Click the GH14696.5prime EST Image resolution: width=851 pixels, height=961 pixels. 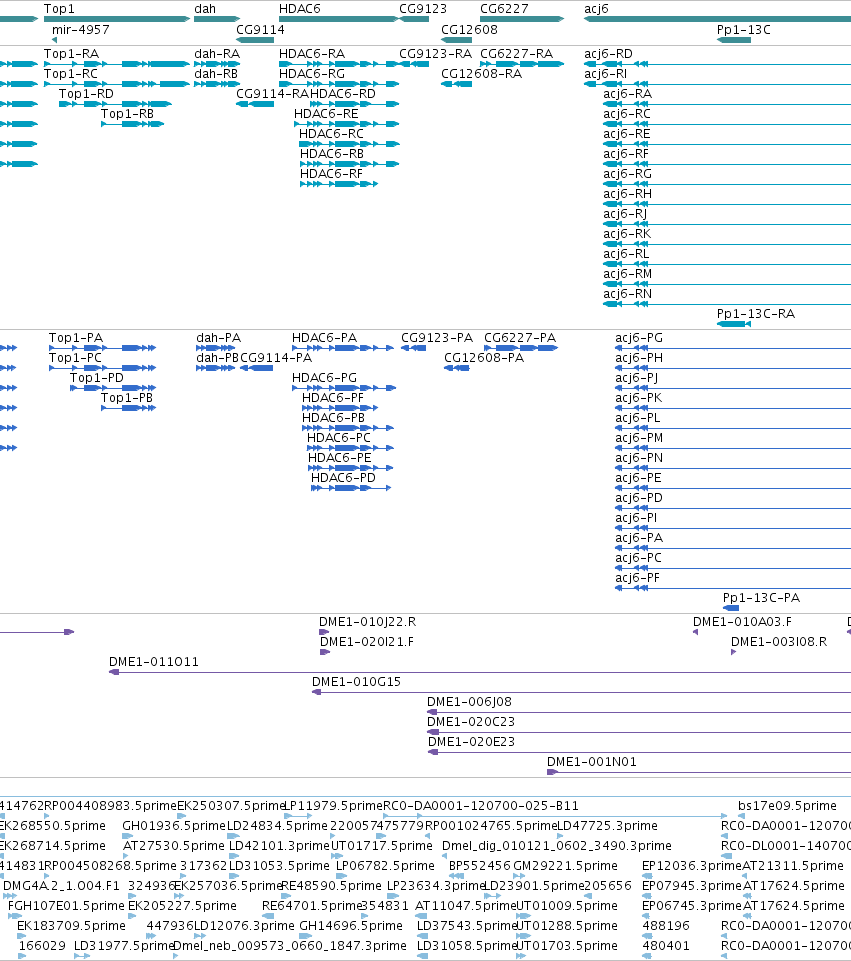(x=305, y=936)
